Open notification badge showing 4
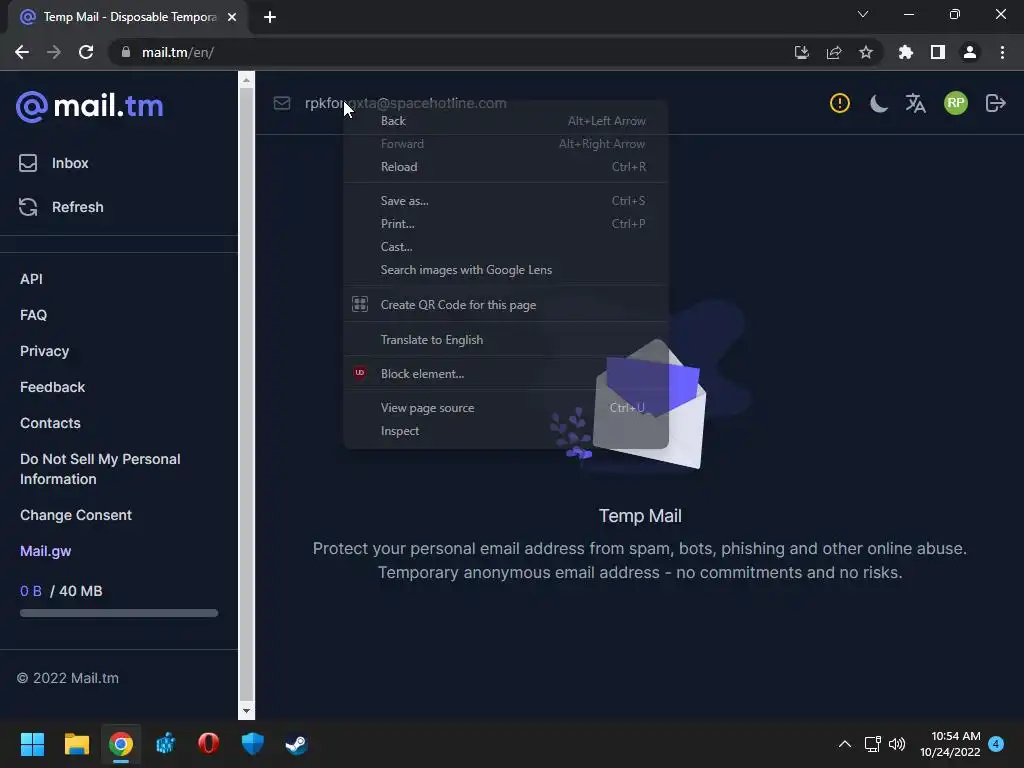This screenshot has width=1024, height=768. (x=996, y=744)
